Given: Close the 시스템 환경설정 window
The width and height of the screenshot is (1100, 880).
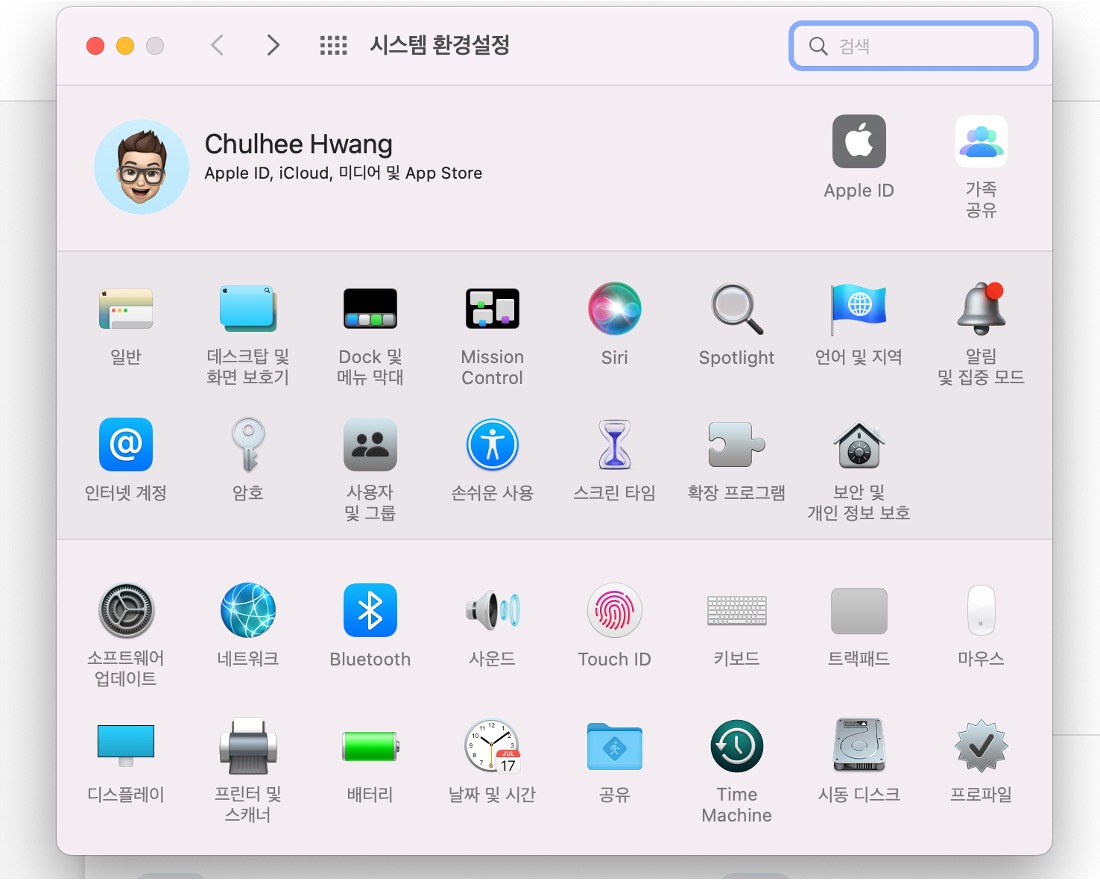Looking at the screenshot, I should coord(95,46).
